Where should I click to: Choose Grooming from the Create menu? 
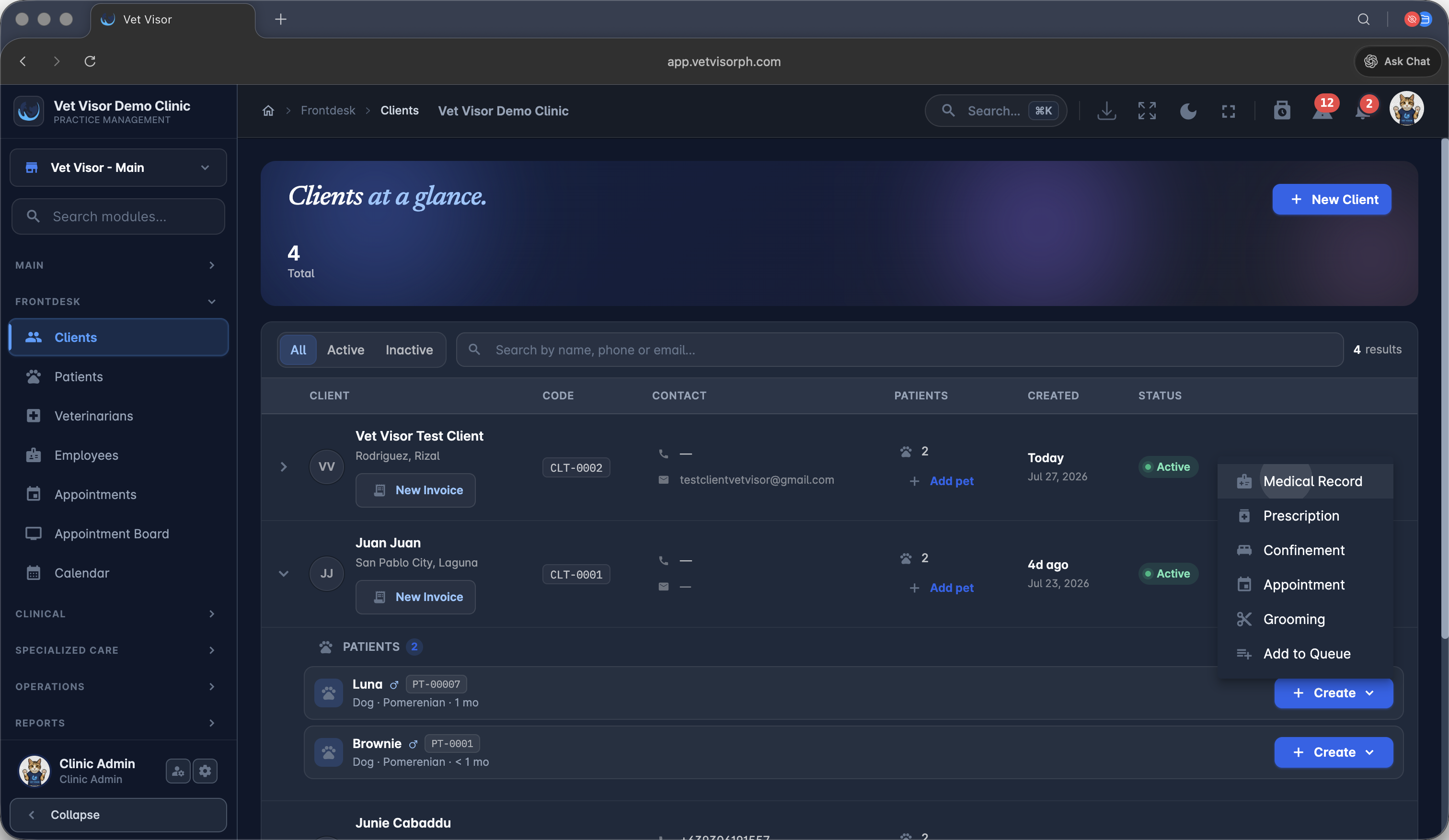(1305, 619)
